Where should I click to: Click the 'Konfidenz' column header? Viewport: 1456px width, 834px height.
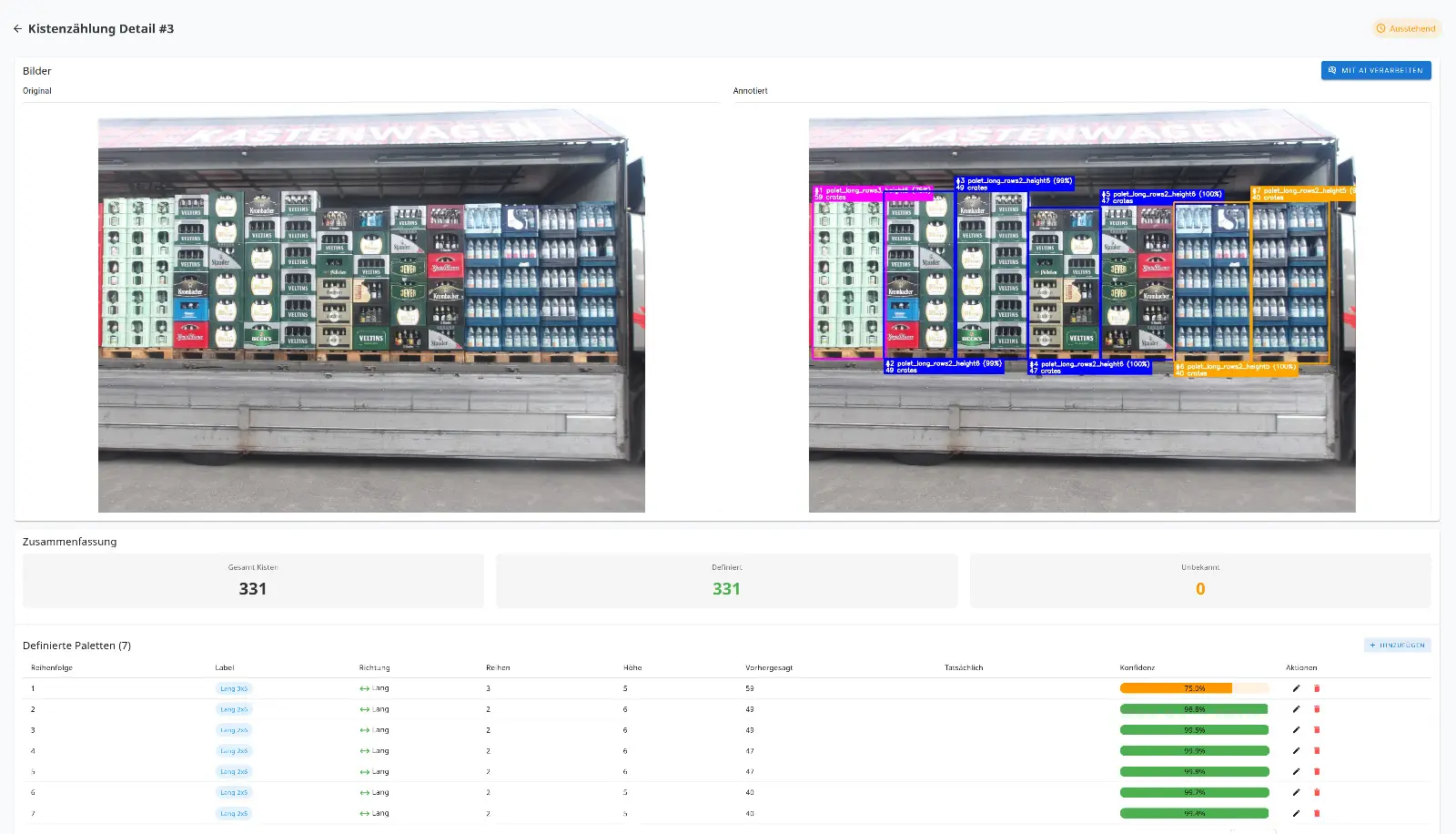tap(1137, 667)
